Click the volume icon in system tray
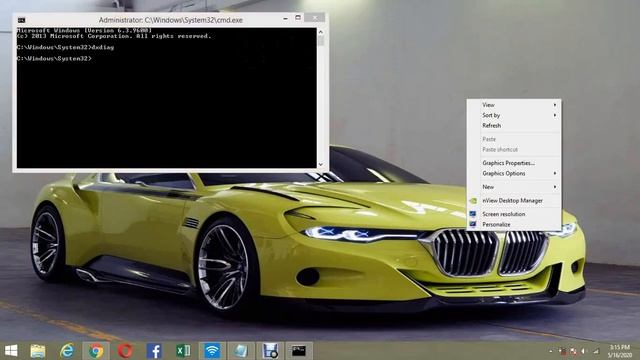 [584, 351]
